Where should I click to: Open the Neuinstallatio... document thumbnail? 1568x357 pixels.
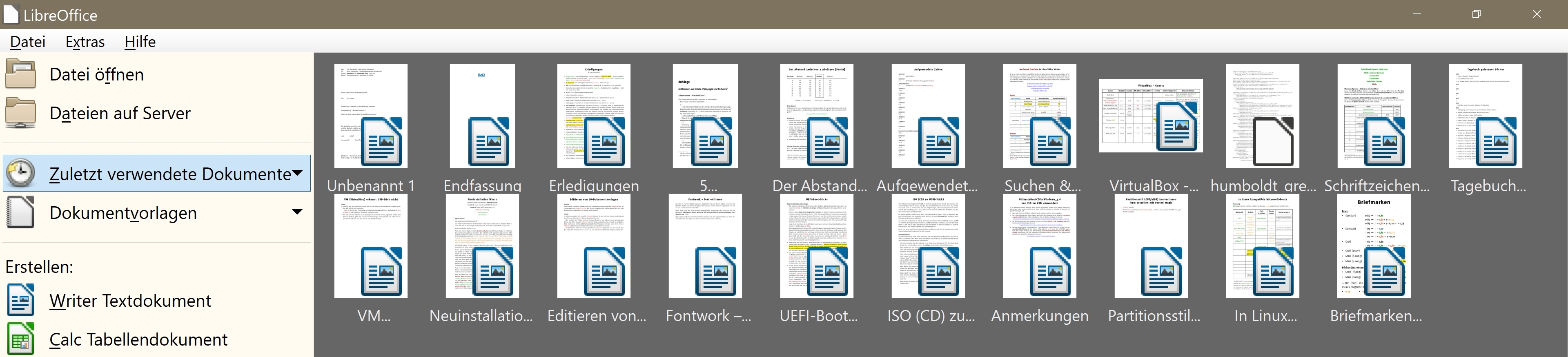point(482,246)
